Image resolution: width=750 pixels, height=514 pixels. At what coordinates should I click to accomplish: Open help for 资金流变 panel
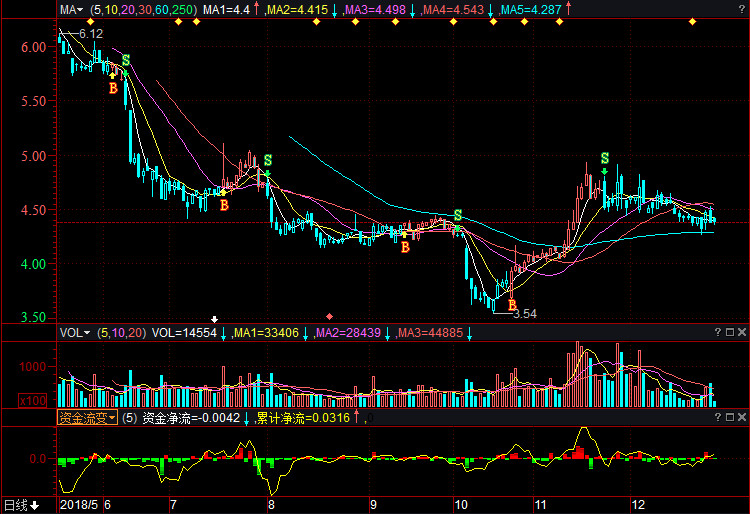717,417
